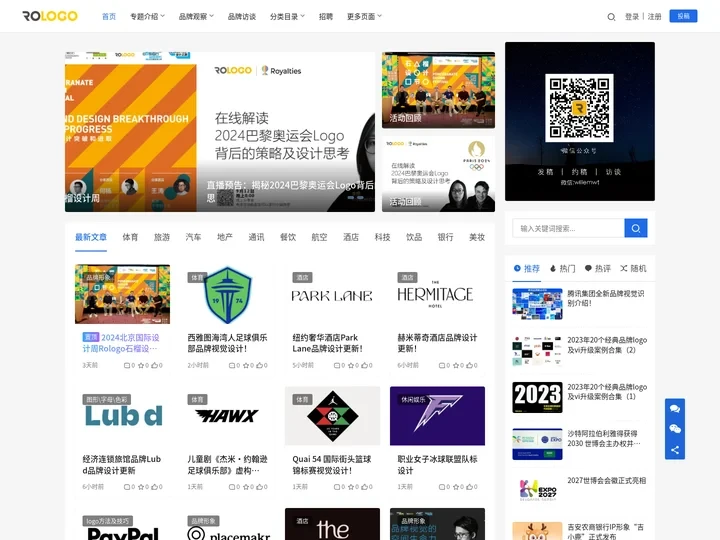Open the top 活动回顾 panel discussion thumbnail
Viewport: 720px width, 540px height.
click(439, 90)
